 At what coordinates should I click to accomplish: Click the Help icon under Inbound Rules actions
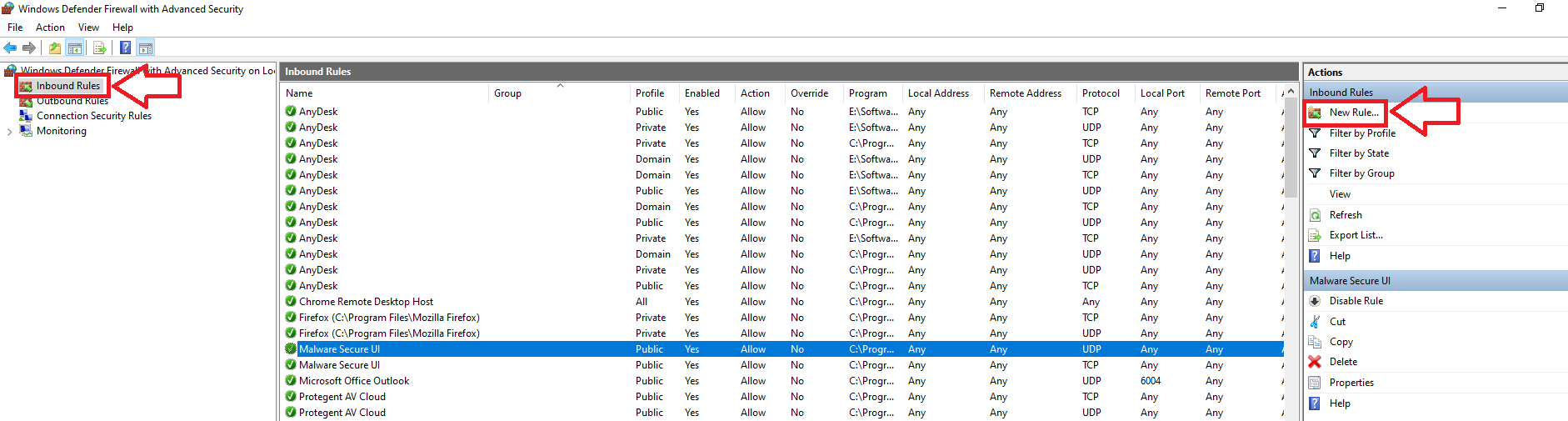1315,256
